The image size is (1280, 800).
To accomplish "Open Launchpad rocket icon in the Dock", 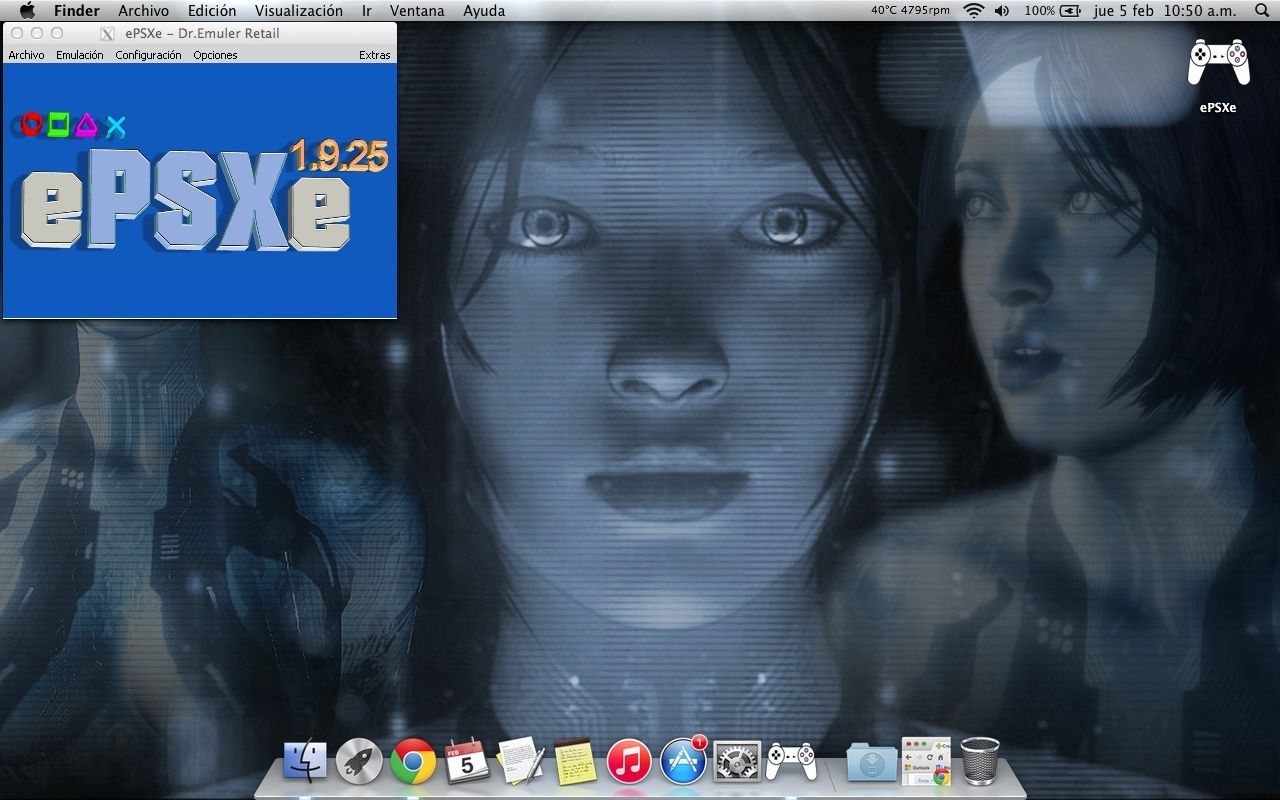I will (x=359, y=762).
